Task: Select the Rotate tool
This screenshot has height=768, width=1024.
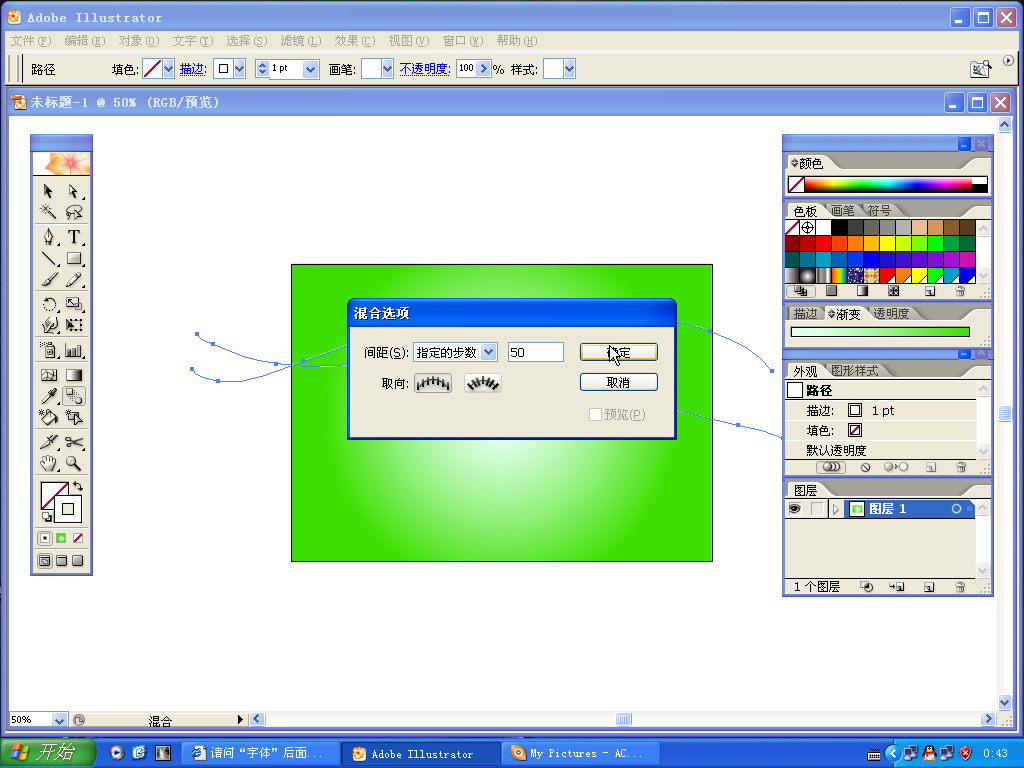Action: [x=48, y=304]
